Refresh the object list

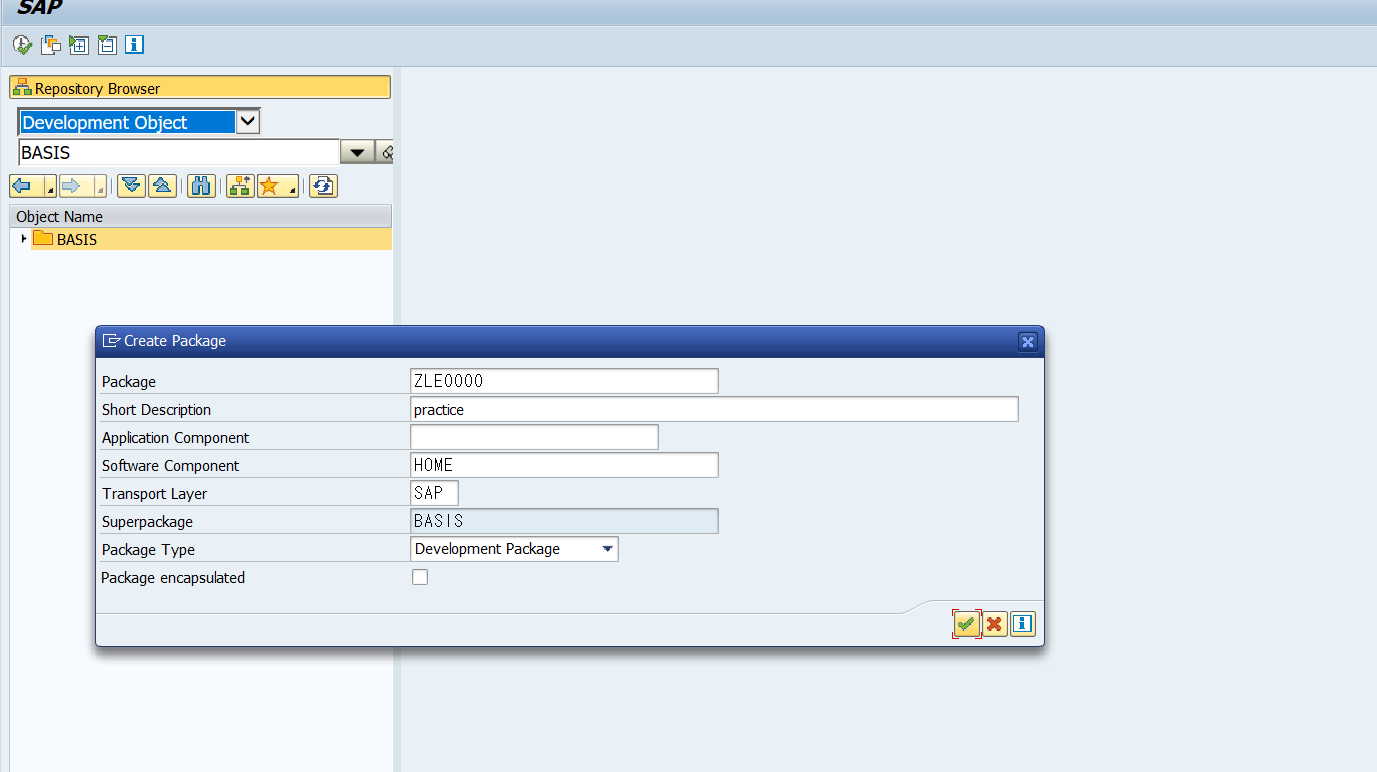coord(323,186)
